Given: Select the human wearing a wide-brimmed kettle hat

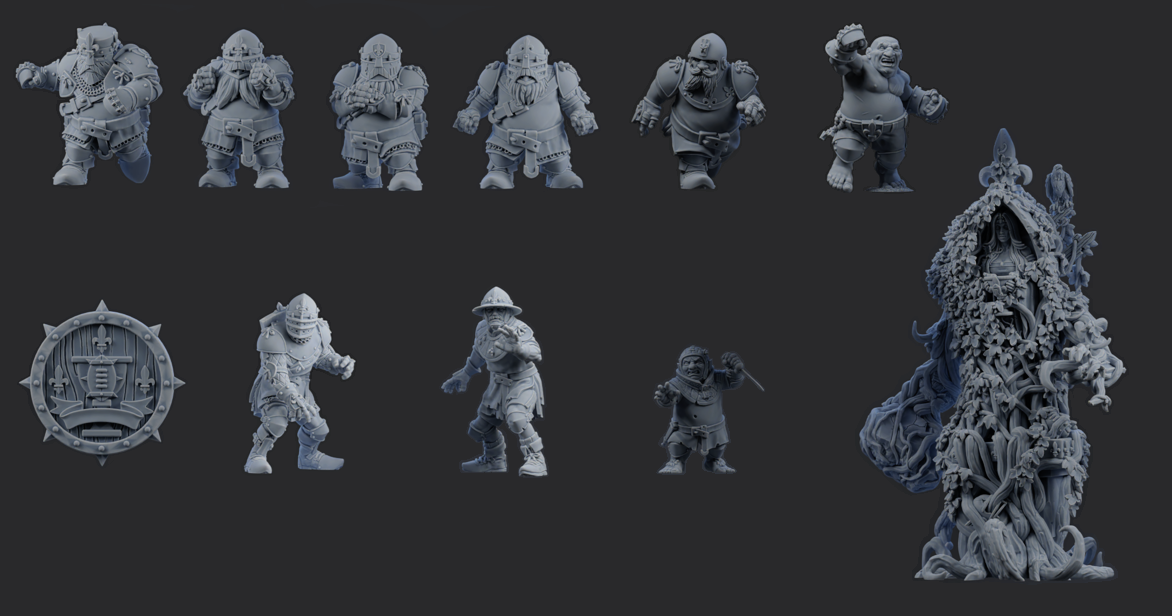Looking at the screenshot, I should 494,381.
